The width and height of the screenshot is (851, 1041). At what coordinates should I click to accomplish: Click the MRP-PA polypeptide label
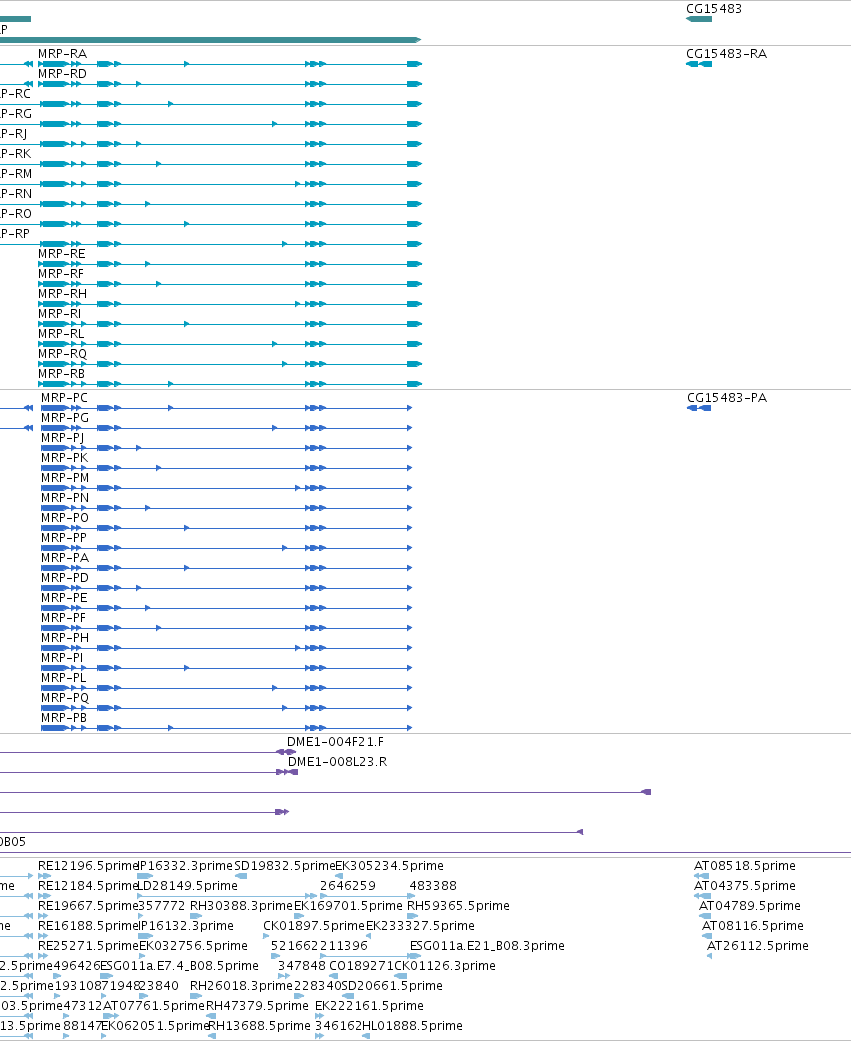(x=65, y=557)
